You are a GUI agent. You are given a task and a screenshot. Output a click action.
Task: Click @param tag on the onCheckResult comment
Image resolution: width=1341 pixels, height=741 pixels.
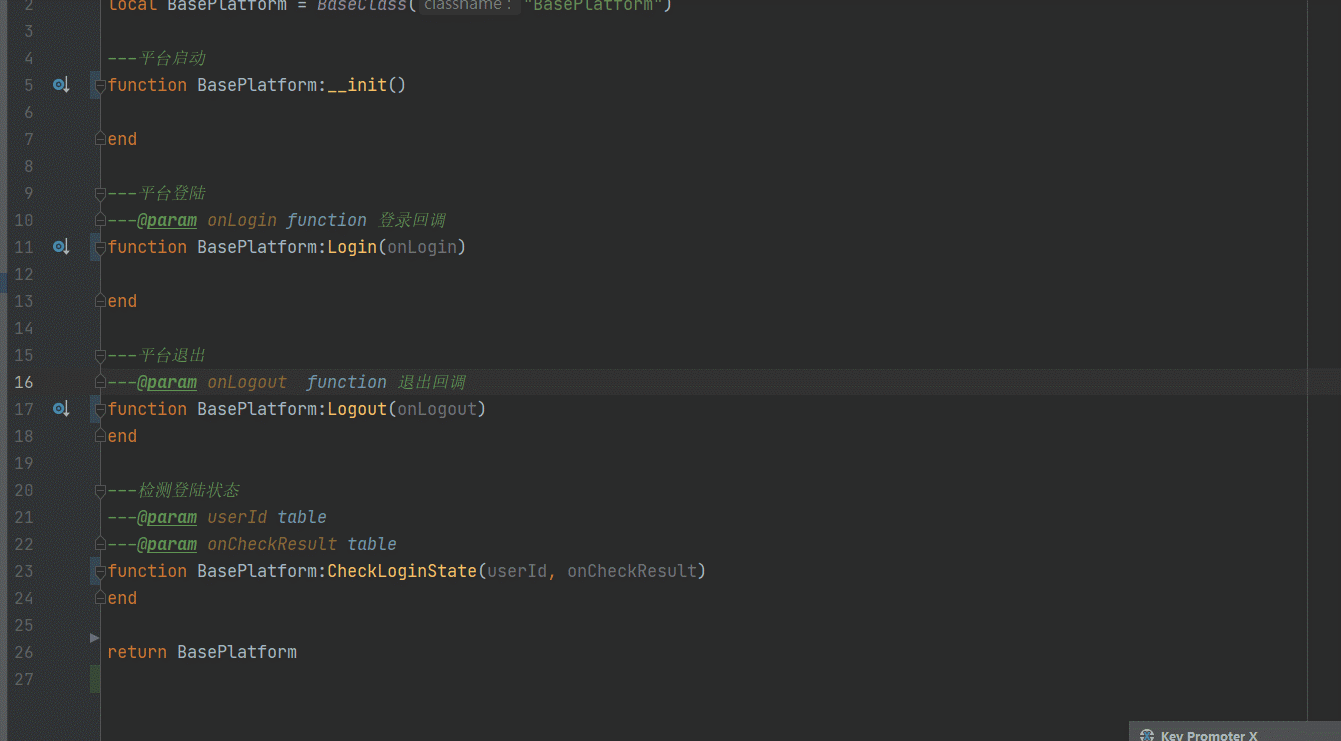(167, 544)
